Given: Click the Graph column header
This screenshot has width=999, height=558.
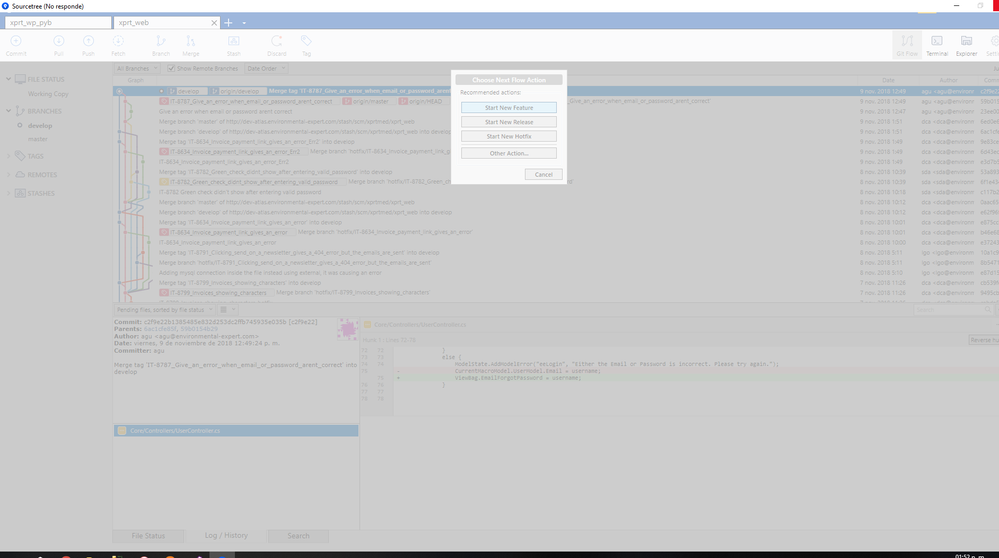Looking at the screenshot, I should (135, 80).
